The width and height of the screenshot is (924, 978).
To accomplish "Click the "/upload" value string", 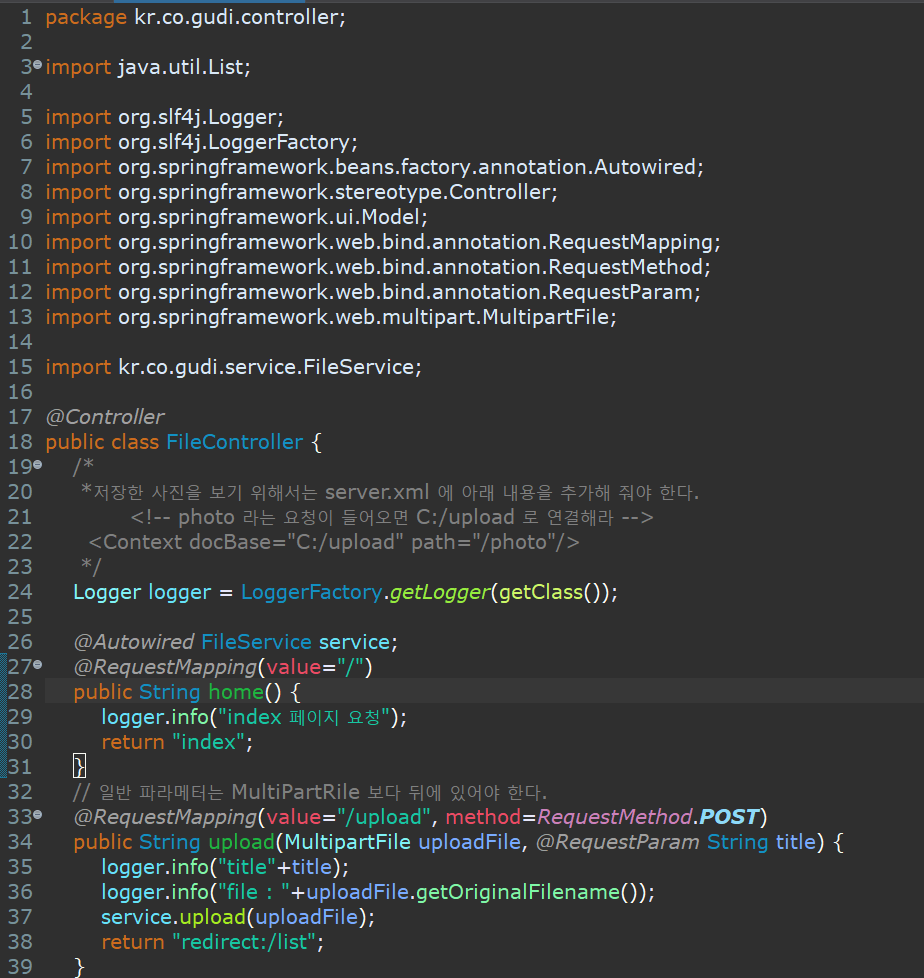I will point(384,817).
